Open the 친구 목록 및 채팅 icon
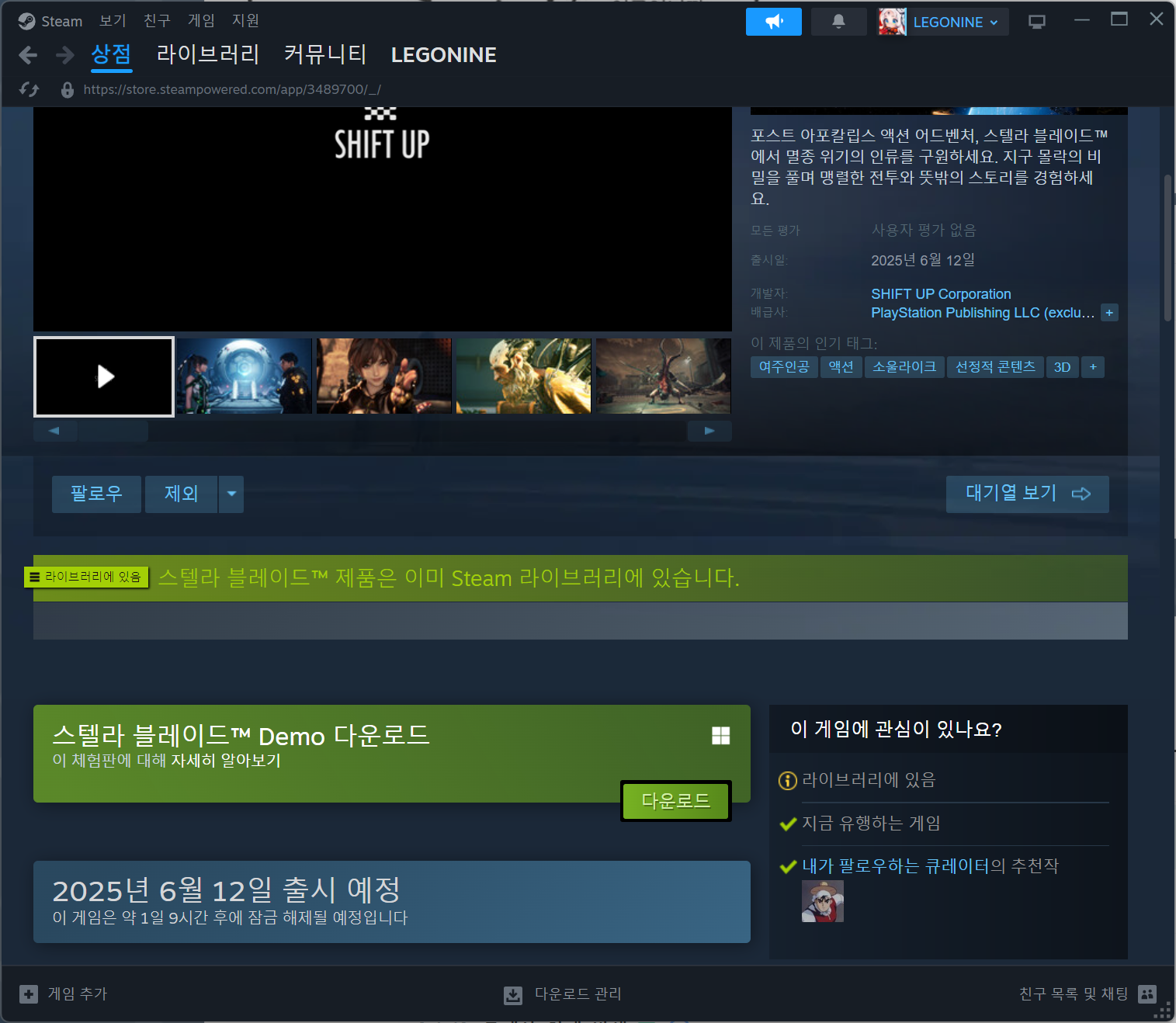 point(1147,994)
